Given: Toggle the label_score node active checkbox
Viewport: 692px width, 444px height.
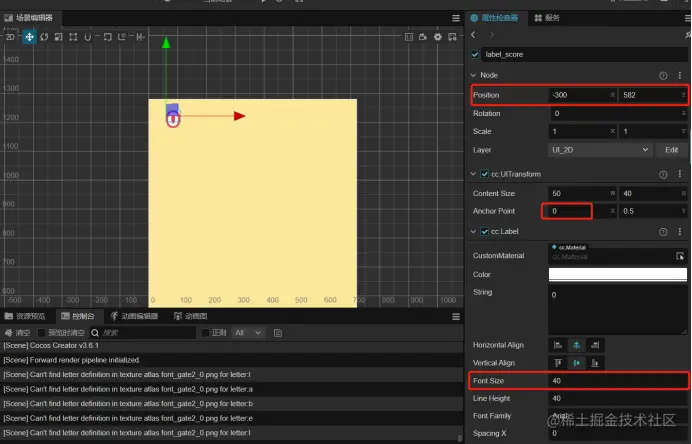Looking at the screenshot, I should (475, 54).
